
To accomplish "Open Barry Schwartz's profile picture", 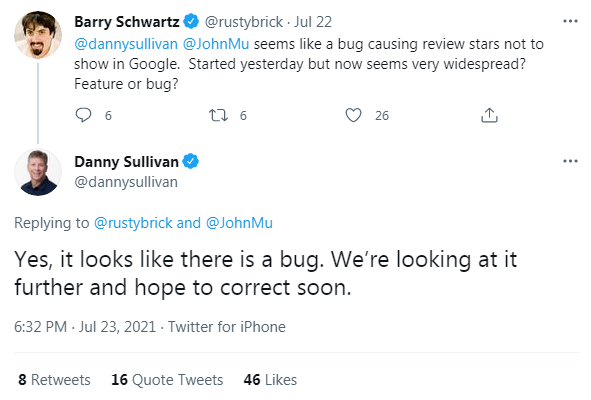I will [38, 35].
